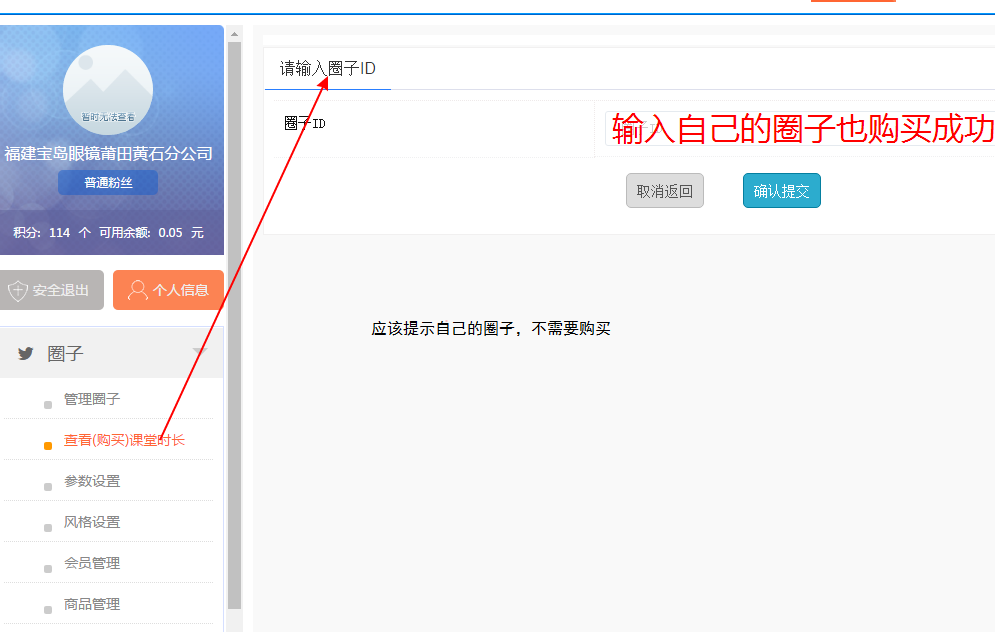Viewport: 995px width, 632px height.
Task: Click the gray bullet beside 商品管理
Action: [x=48, y=610]
